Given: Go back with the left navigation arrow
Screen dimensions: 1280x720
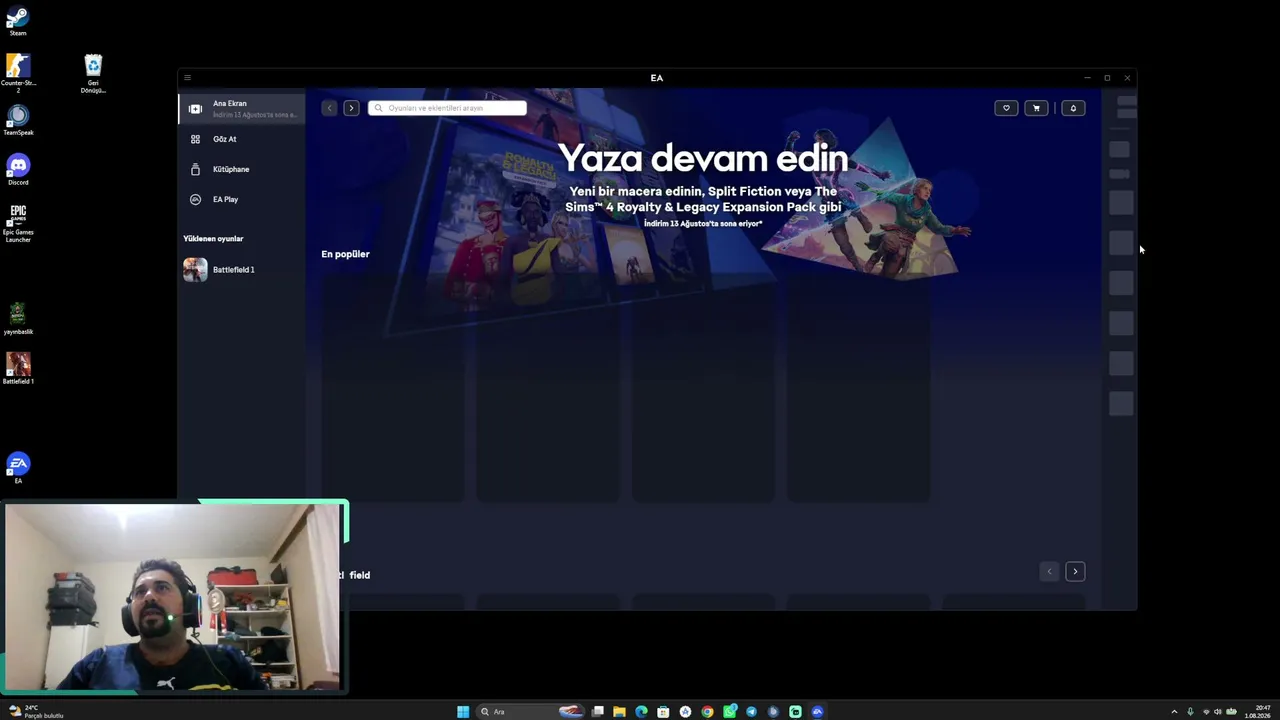Looking at the screenshot, I should [x=329, y=108].
